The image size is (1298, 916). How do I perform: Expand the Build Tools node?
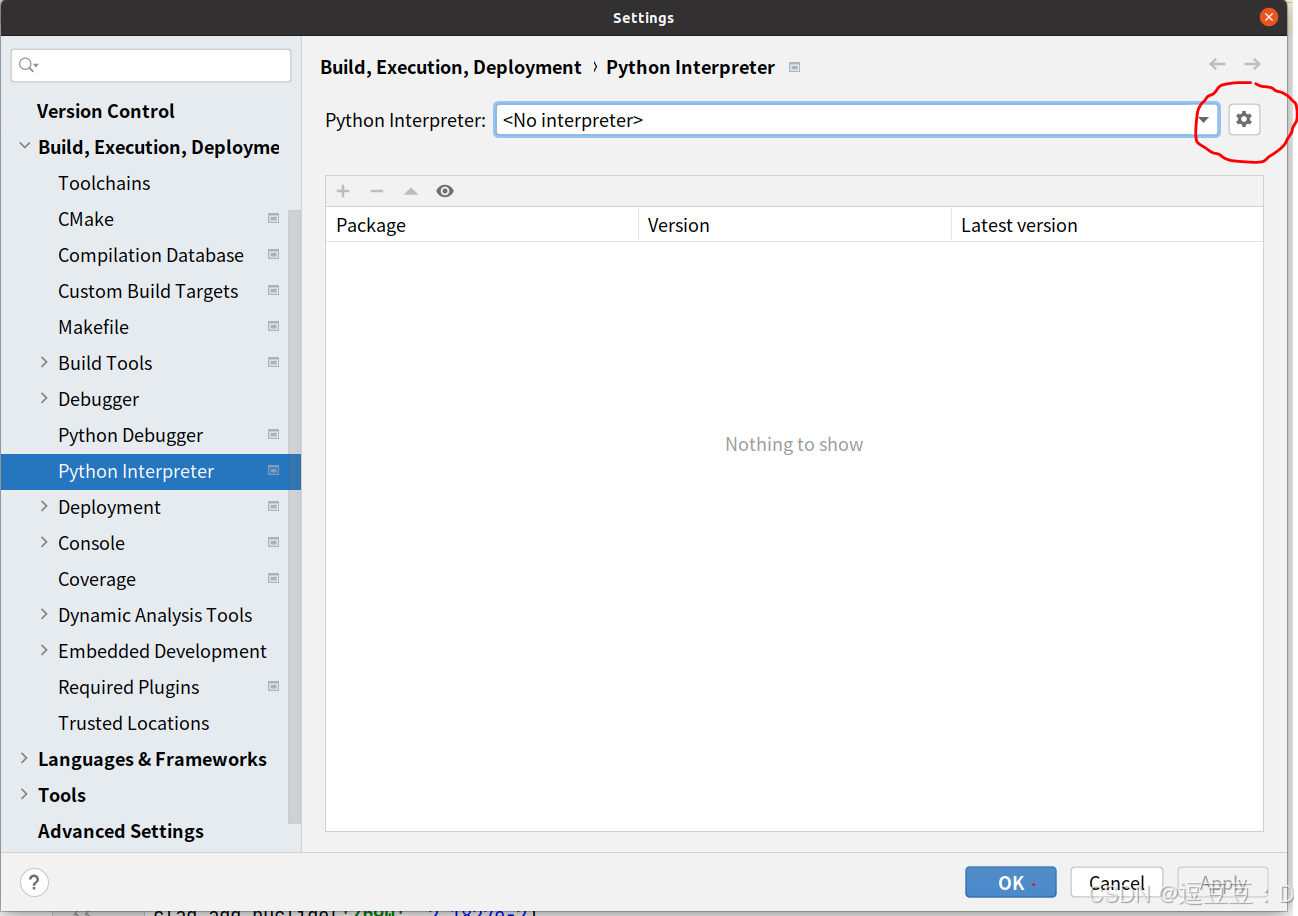43,362
